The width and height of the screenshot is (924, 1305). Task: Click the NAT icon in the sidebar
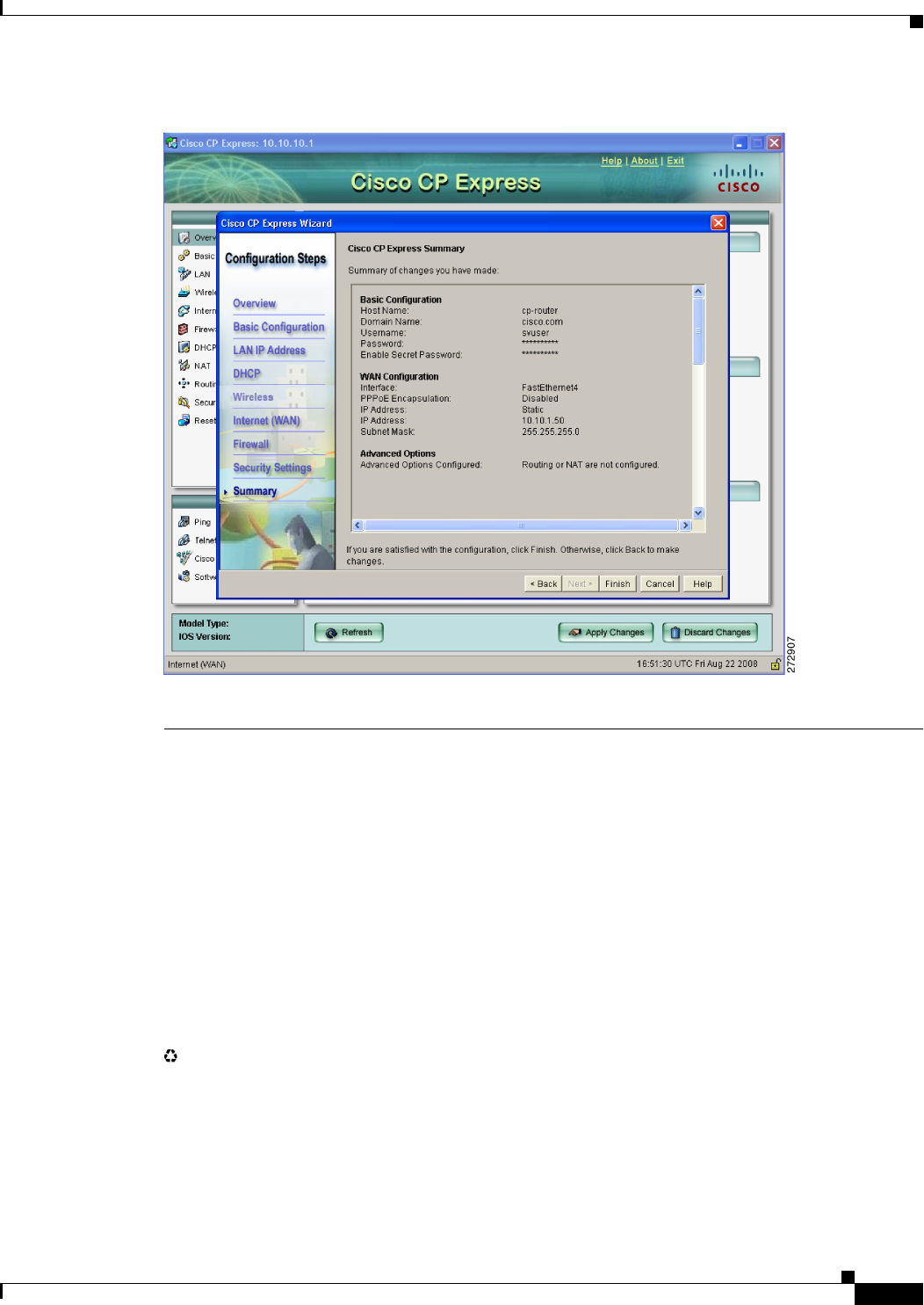click(184, 366)
